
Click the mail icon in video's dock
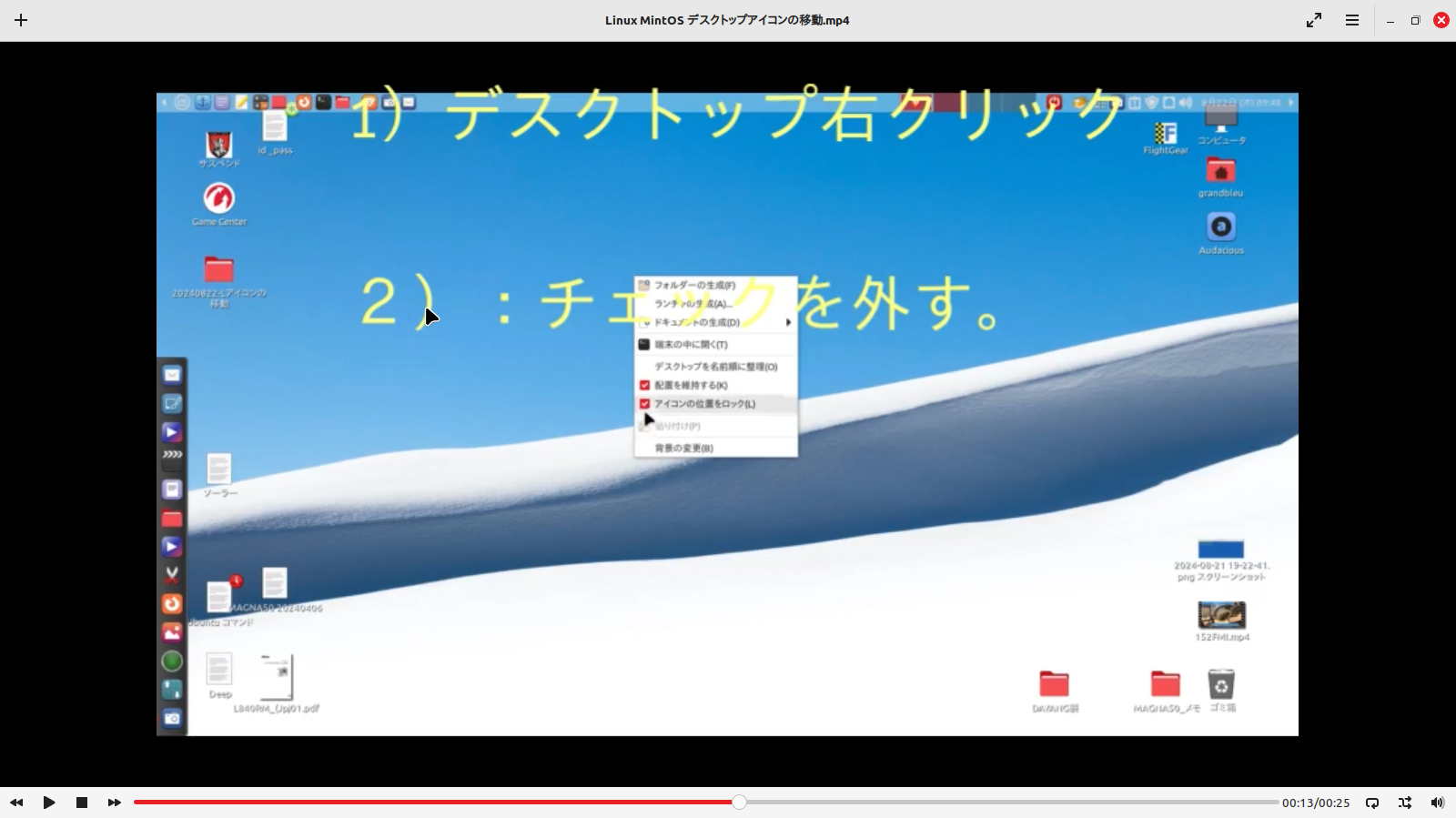click(172, 374)
